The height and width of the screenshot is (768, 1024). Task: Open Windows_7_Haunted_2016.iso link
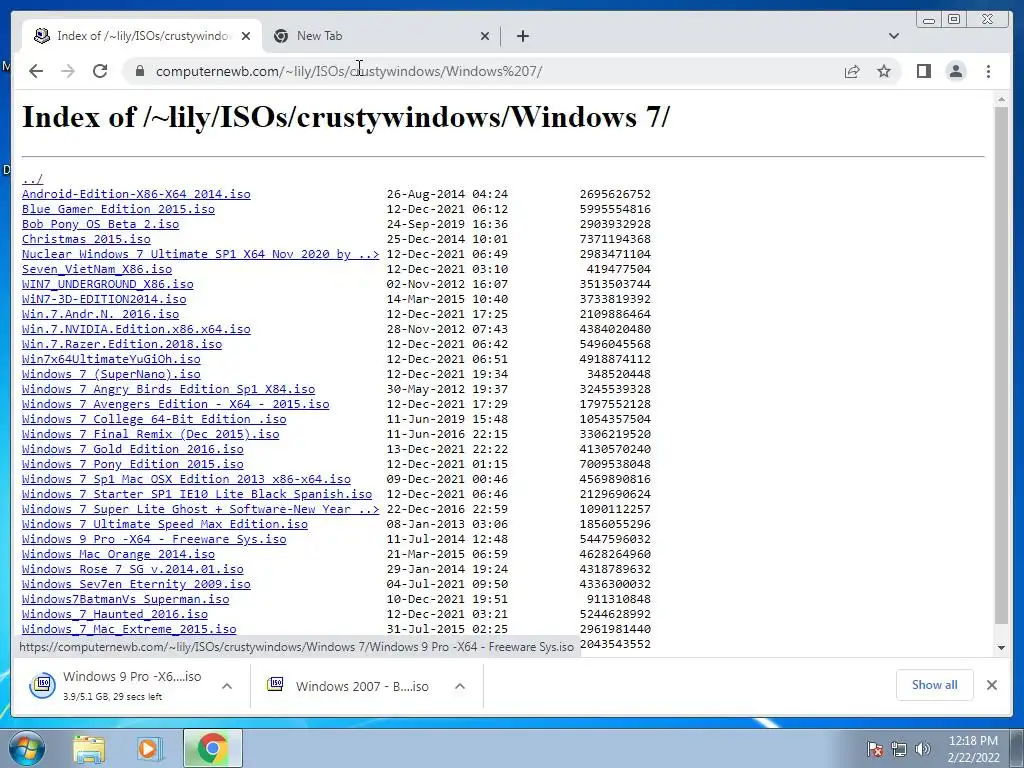tap(115, 615)
